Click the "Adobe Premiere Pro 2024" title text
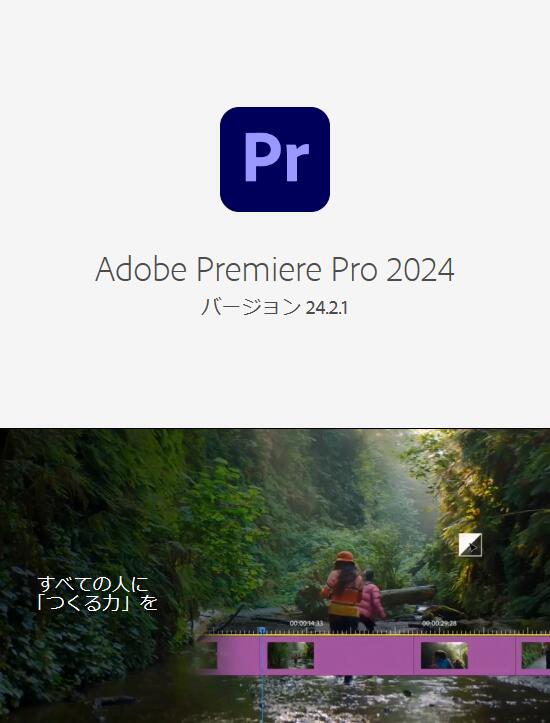The width and height of the screenshot is (550, 723). point(275,269)
